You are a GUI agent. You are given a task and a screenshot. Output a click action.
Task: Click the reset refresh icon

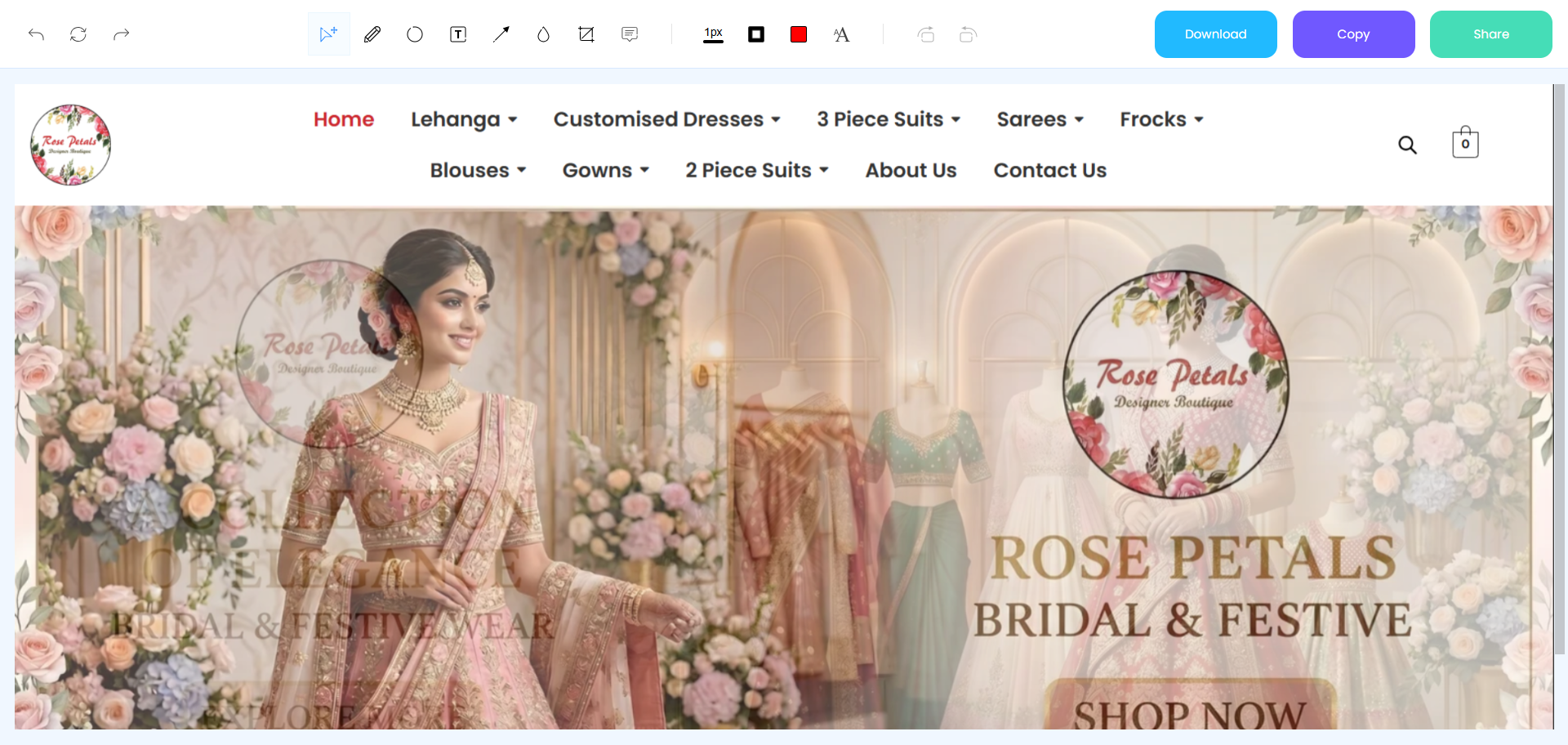[x=78, y=34]
